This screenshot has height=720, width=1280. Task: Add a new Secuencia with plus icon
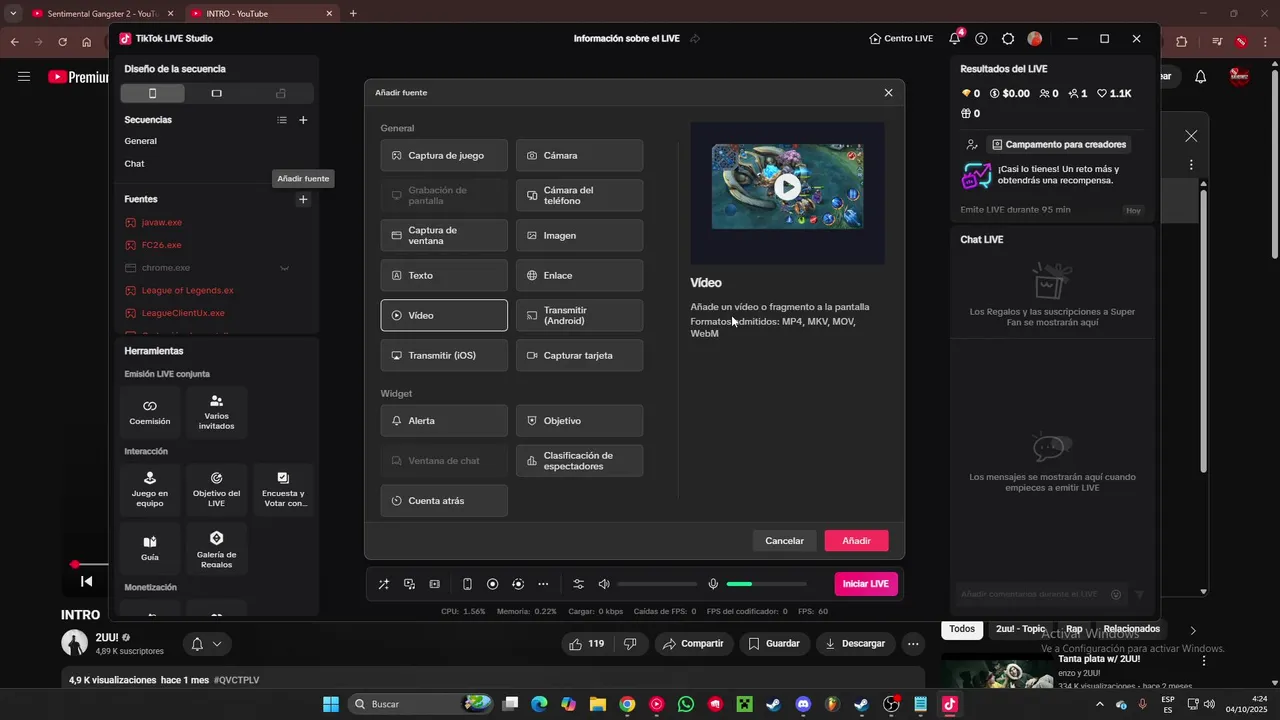(304, 120)
